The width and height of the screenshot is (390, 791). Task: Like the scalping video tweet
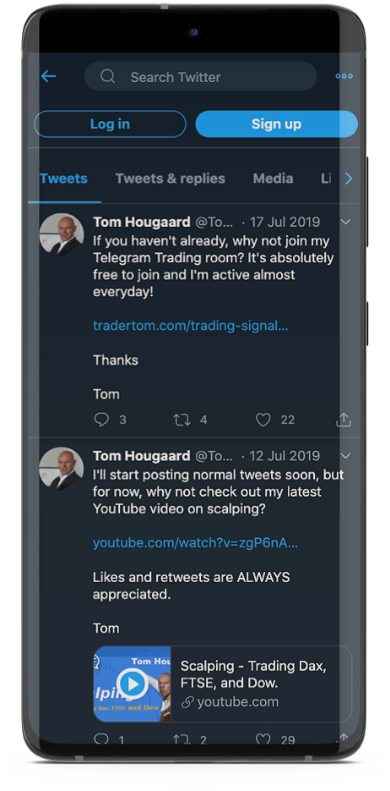point(263,740)
